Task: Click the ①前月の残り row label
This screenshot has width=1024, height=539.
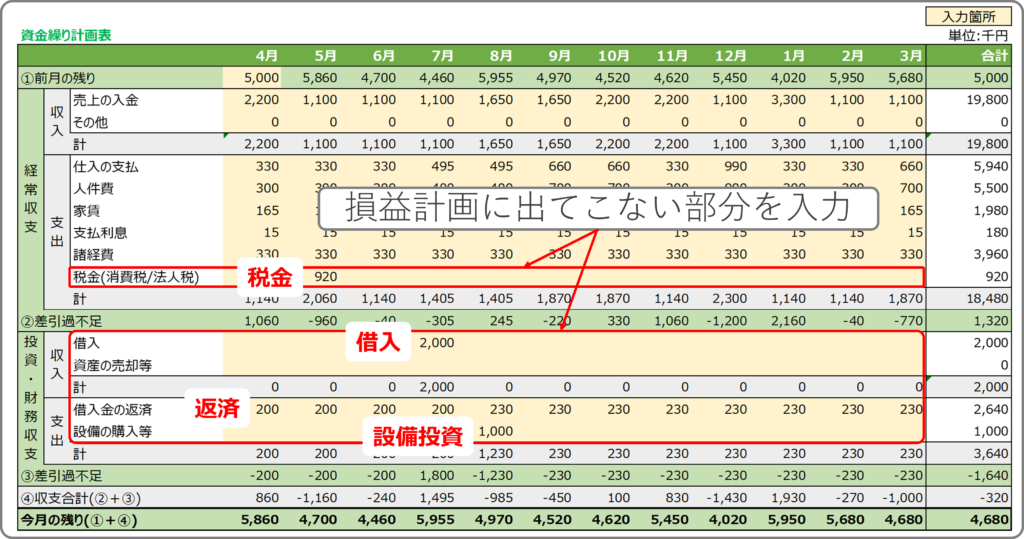Action: pos(58,78)
